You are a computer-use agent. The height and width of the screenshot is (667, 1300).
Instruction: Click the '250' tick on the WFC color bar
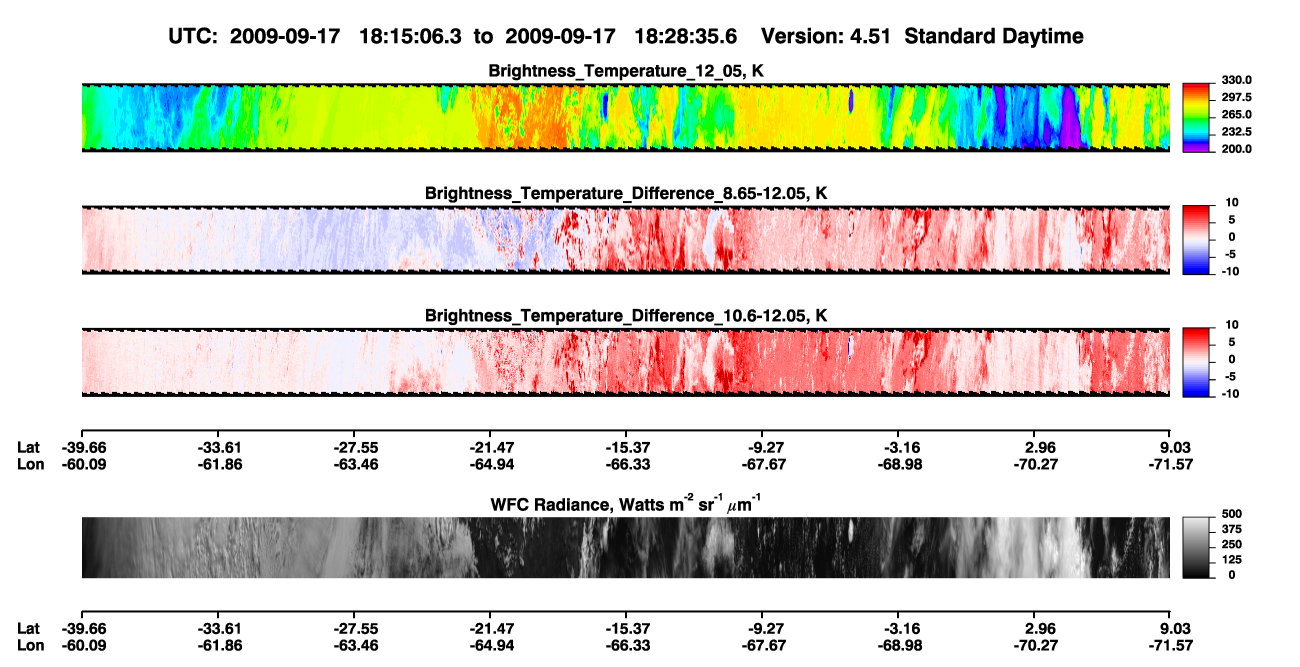[1232, 544]
